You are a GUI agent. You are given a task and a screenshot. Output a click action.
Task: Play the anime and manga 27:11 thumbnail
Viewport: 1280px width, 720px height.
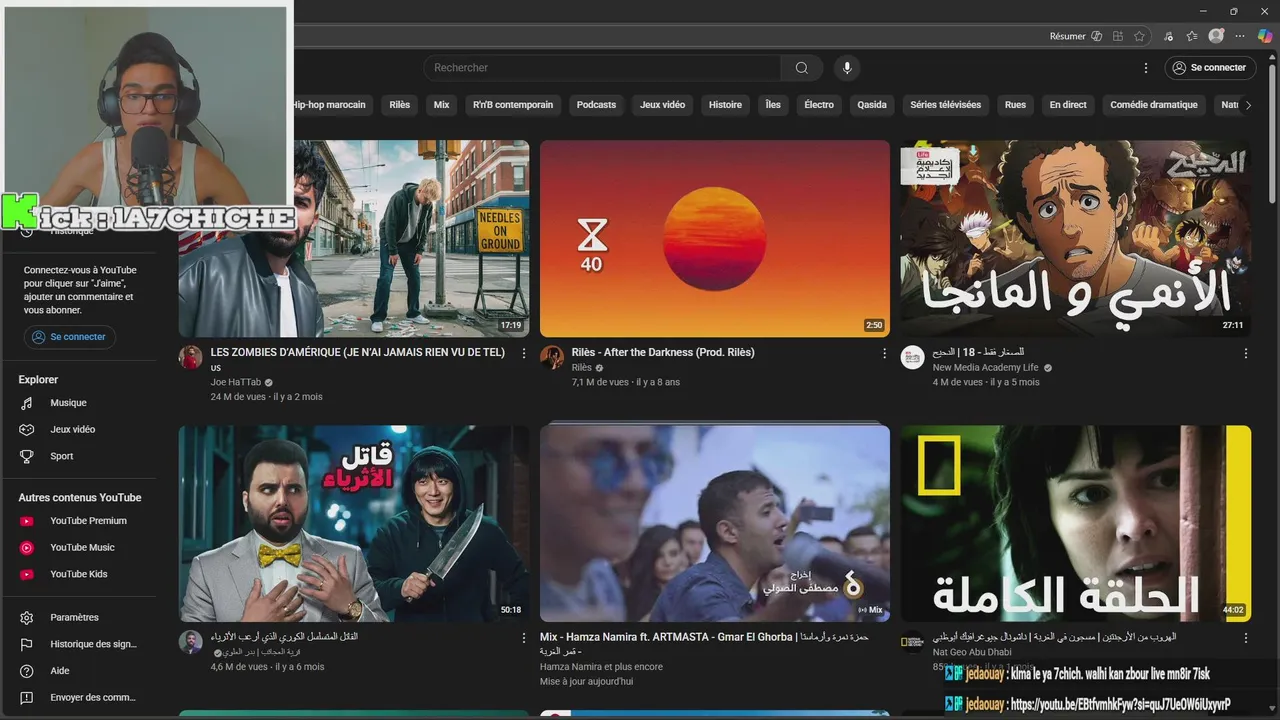1076,238
